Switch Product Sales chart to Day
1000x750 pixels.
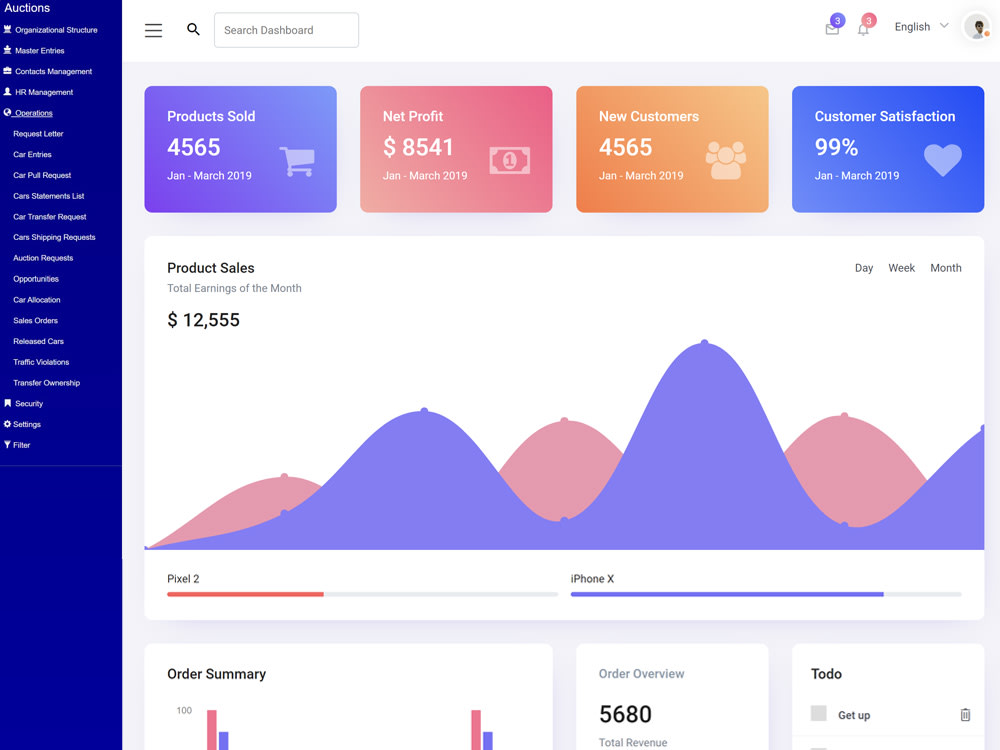[864, 268]
